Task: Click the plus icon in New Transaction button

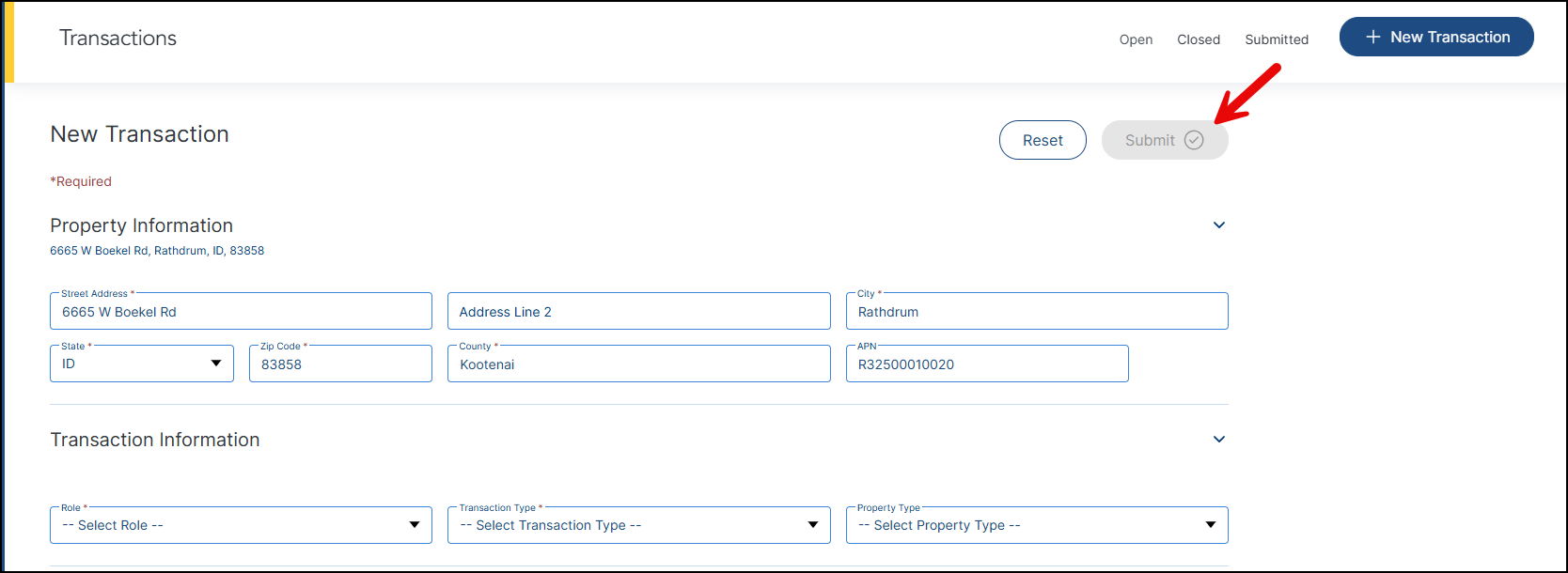Action: click(1373, 37)
